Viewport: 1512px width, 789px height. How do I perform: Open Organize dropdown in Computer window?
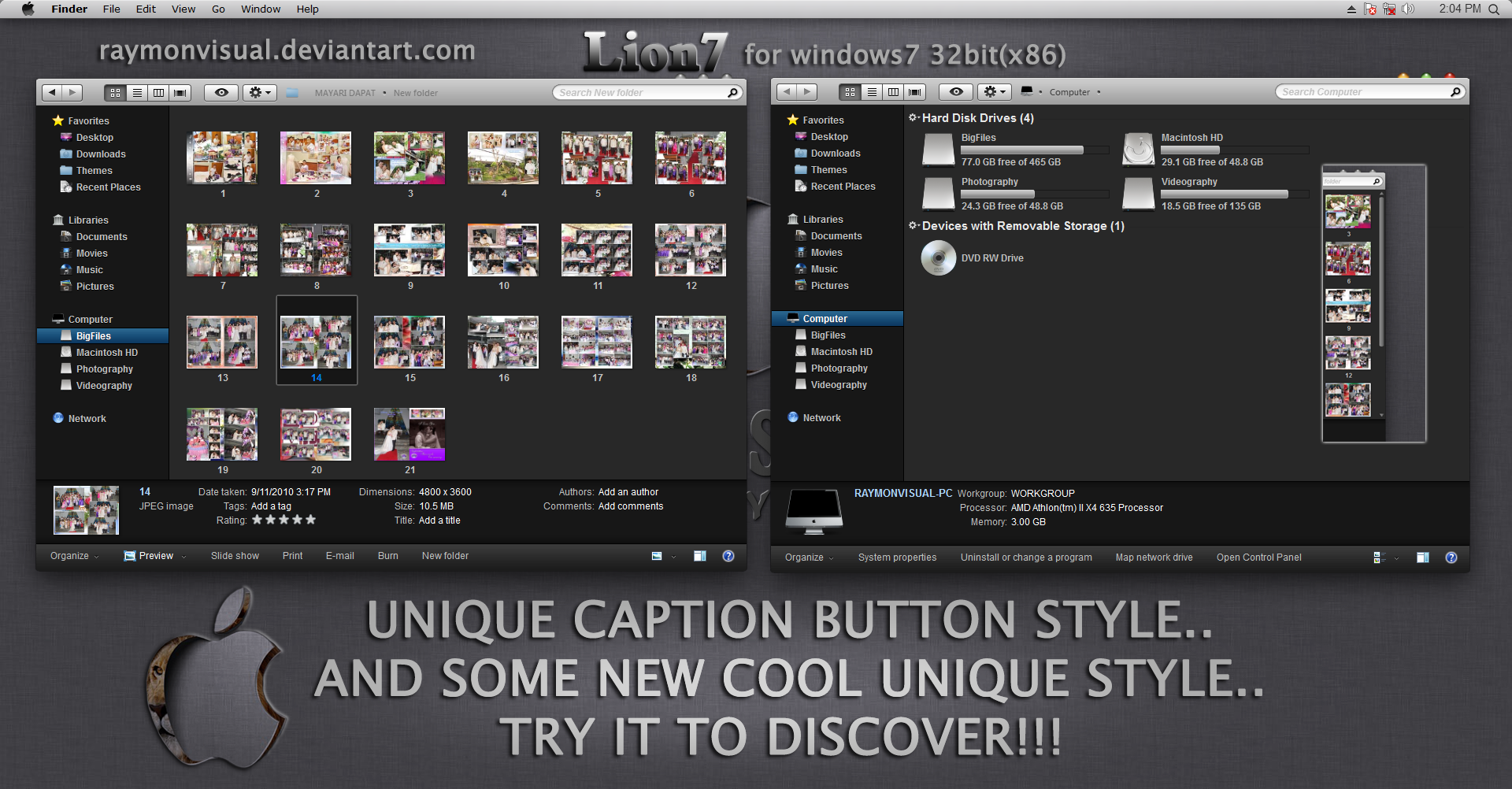[810, 557]
